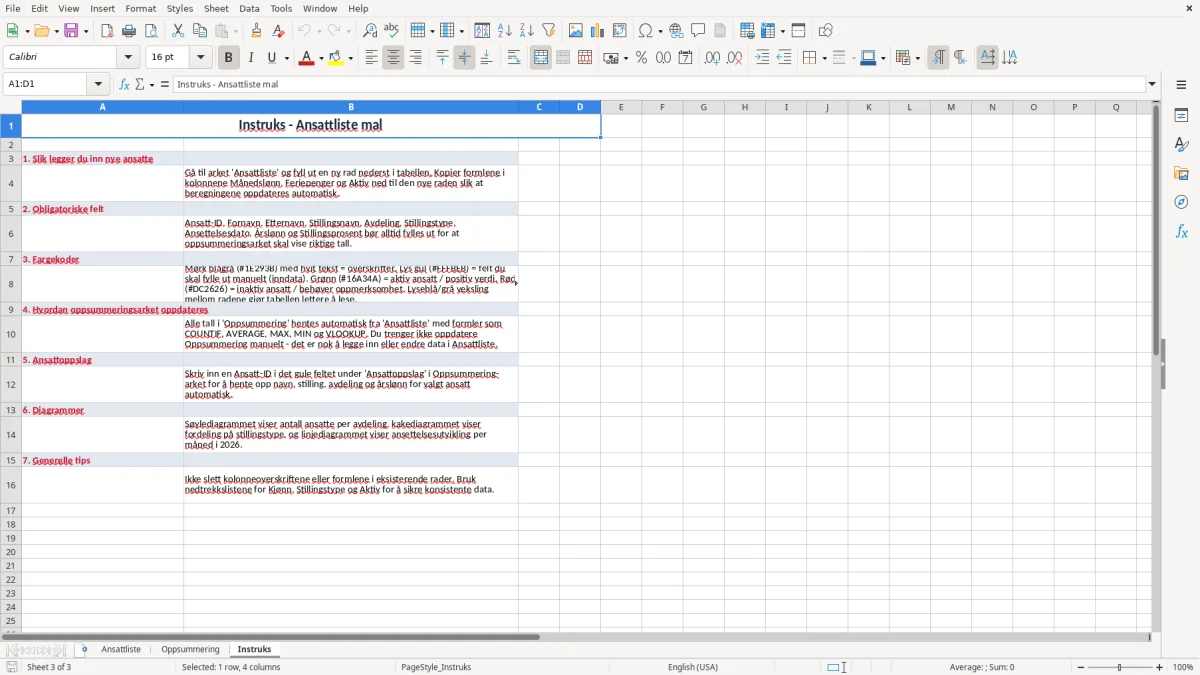
Task: Toggle Wrap Text button
Action: tap(514, 58)
